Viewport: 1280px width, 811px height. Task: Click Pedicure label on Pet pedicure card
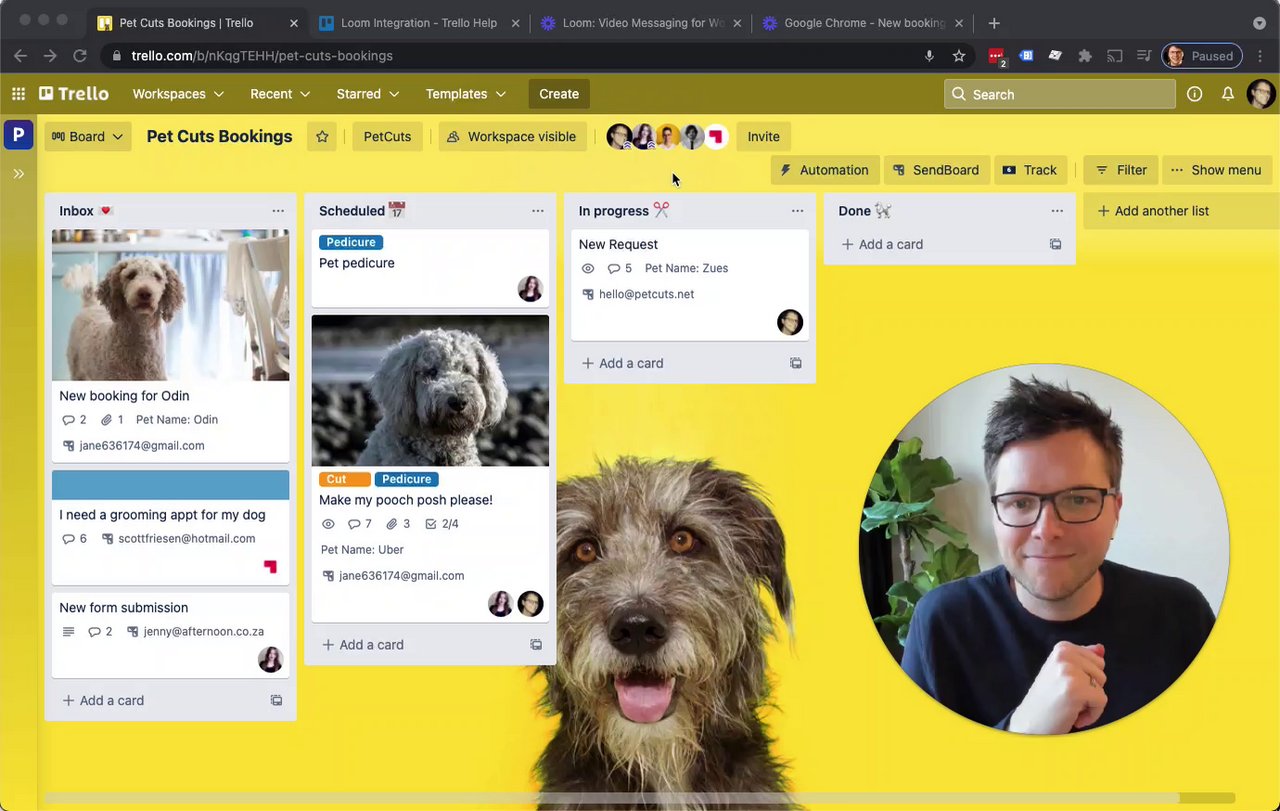pyautogui.click(x=351, y=242)
